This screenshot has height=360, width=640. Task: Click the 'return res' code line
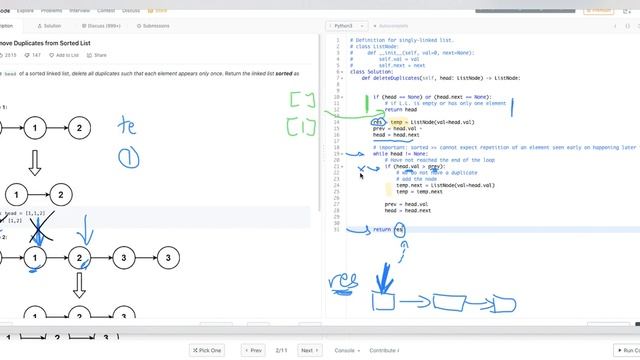point(388,229)
